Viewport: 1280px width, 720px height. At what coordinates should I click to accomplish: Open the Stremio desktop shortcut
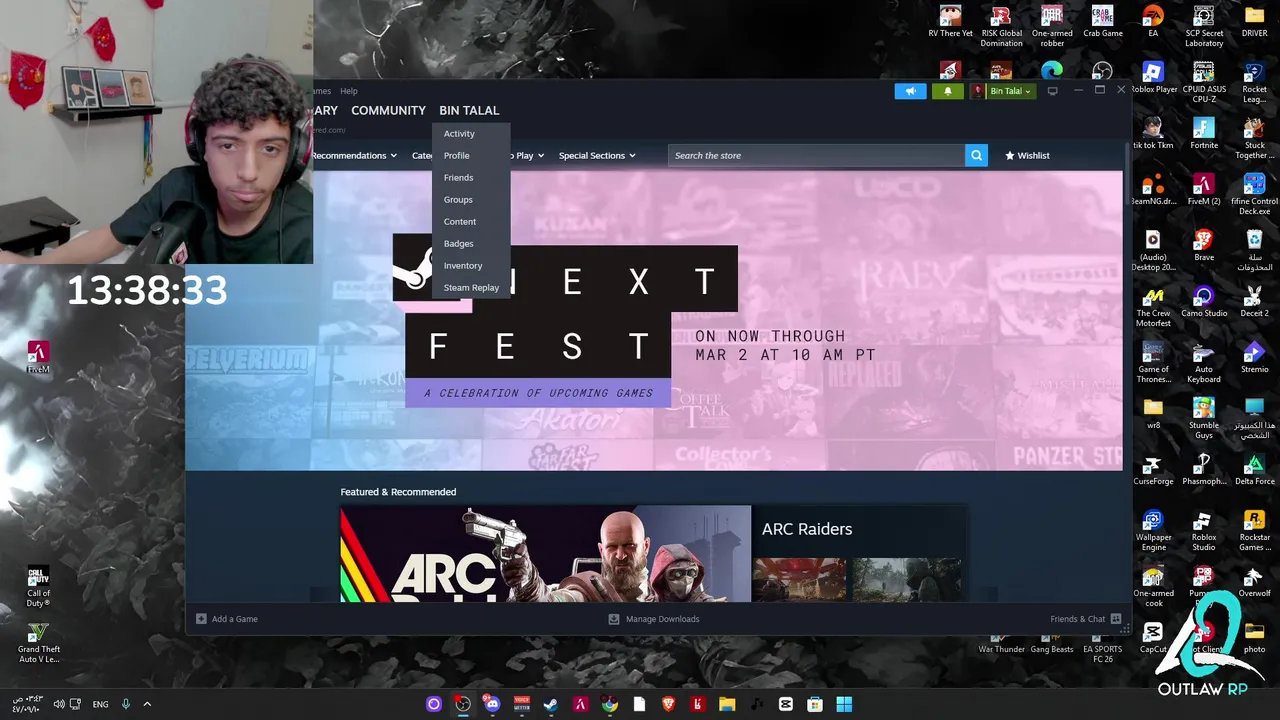(x=1254, y=357)
